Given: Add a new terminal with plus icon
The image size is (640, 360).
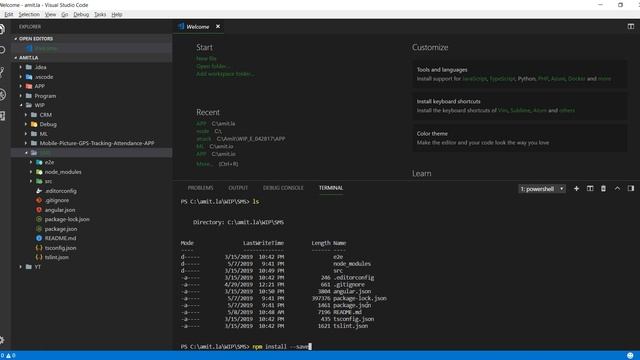Looking at the screenshot, I should (576, 189).
